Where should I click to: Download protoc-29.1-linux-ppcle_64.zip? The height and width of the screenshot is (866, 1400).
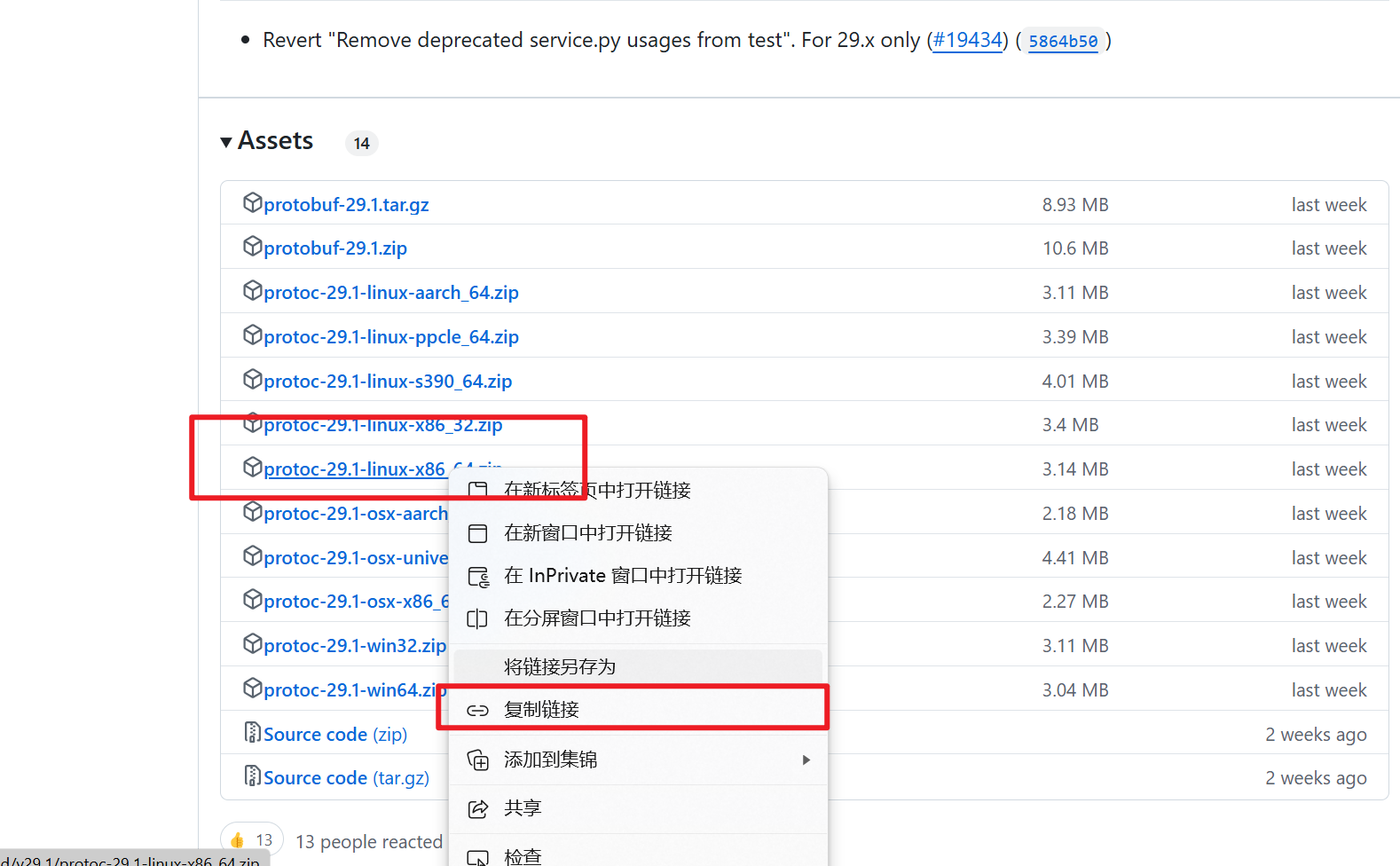(x=390, y=337)
